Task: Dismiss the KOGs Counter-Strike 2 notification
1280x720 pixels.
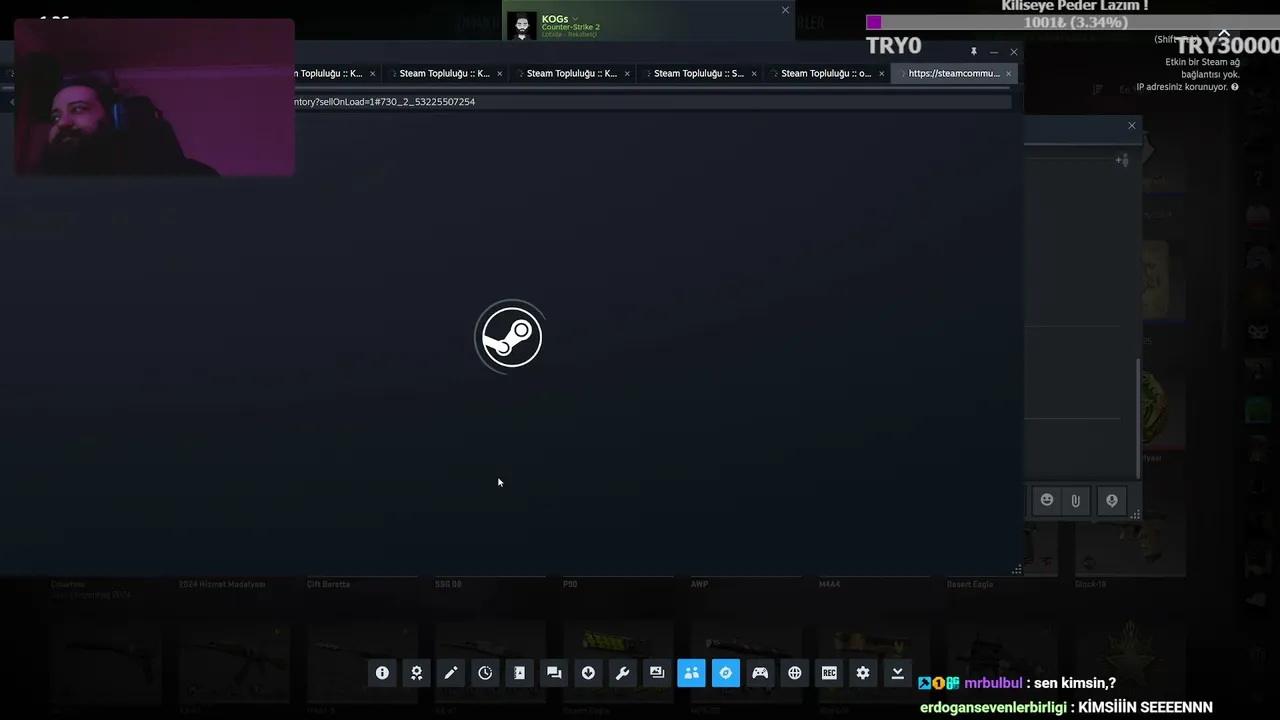Action: click(x=785, y=10)
